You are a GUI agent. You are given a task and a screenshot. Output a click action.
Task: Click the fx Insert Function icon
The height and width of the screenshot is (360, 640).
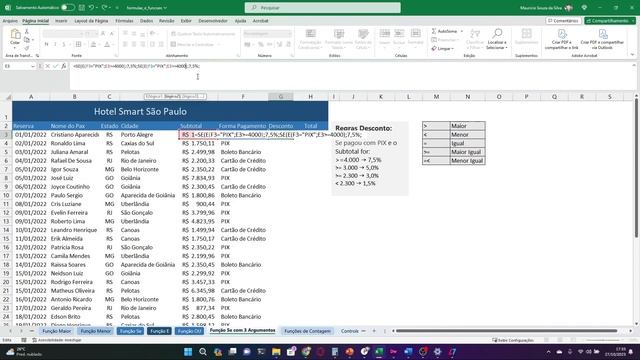(64, 66)
